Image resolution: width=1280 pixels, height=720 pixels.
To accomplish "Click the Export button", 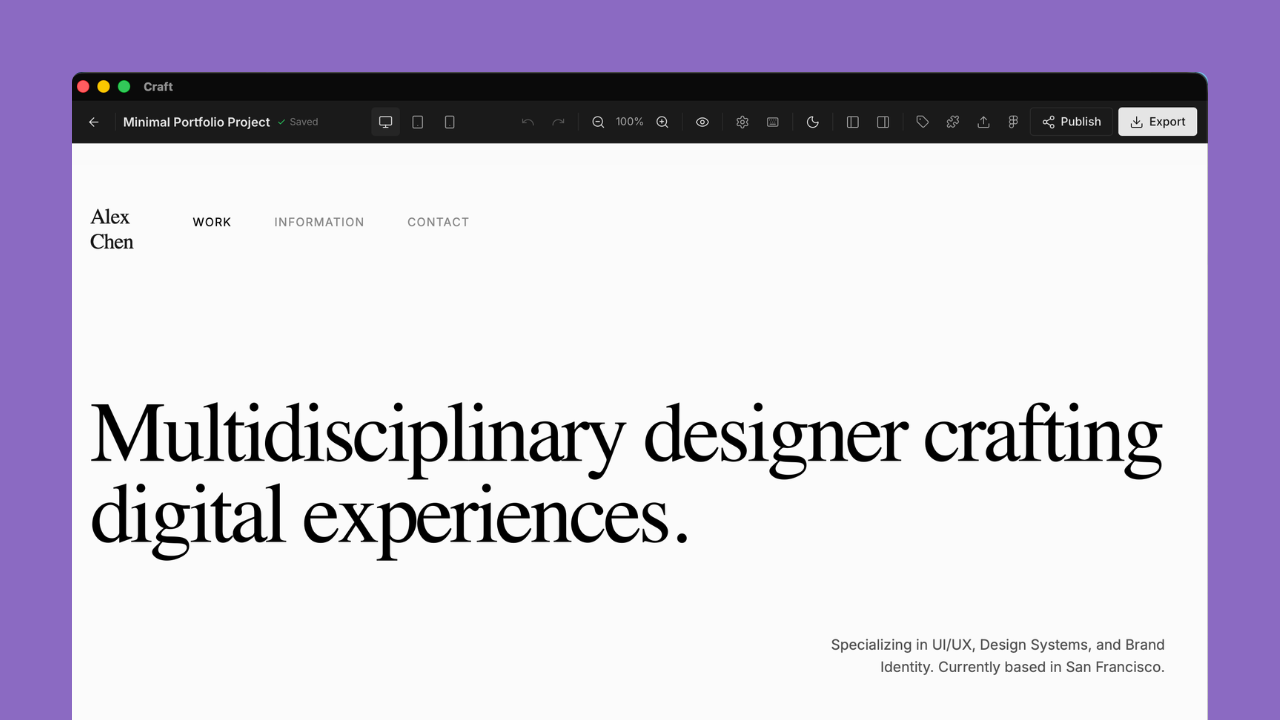I will coord(1157,121).
